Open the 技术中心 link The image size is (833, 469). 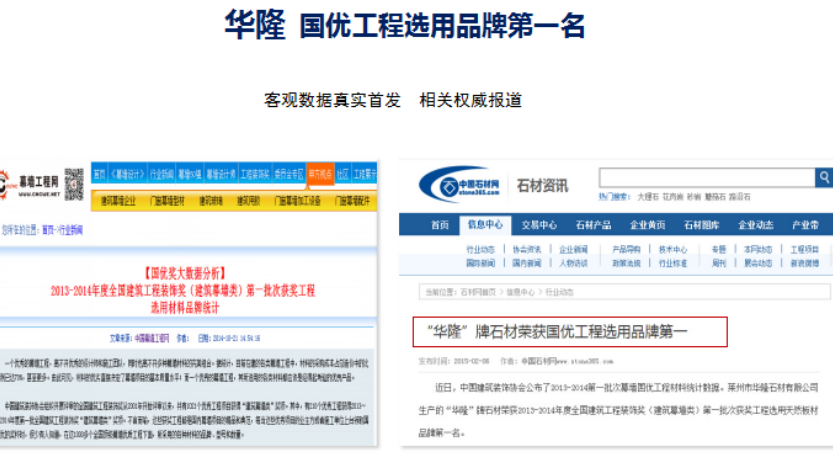tap(673, 249)
